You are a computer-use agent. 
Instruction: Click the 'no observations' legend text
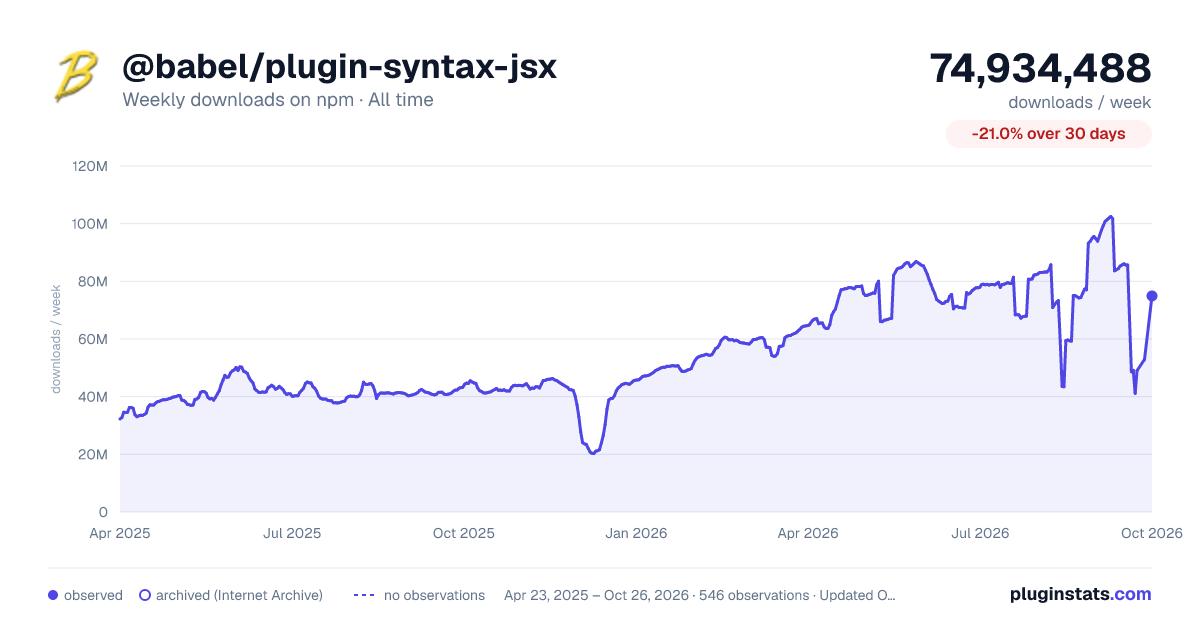434,595
